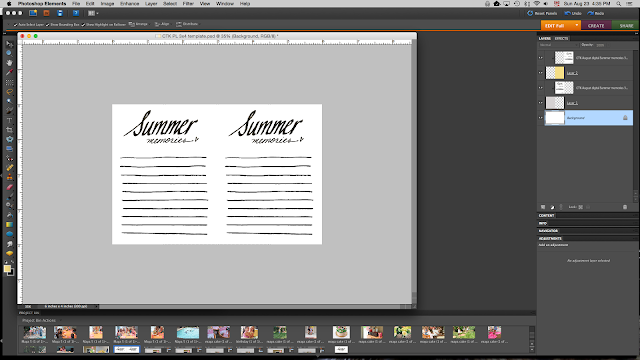Toggle visibility of the topmost layer

click(541, 58)
